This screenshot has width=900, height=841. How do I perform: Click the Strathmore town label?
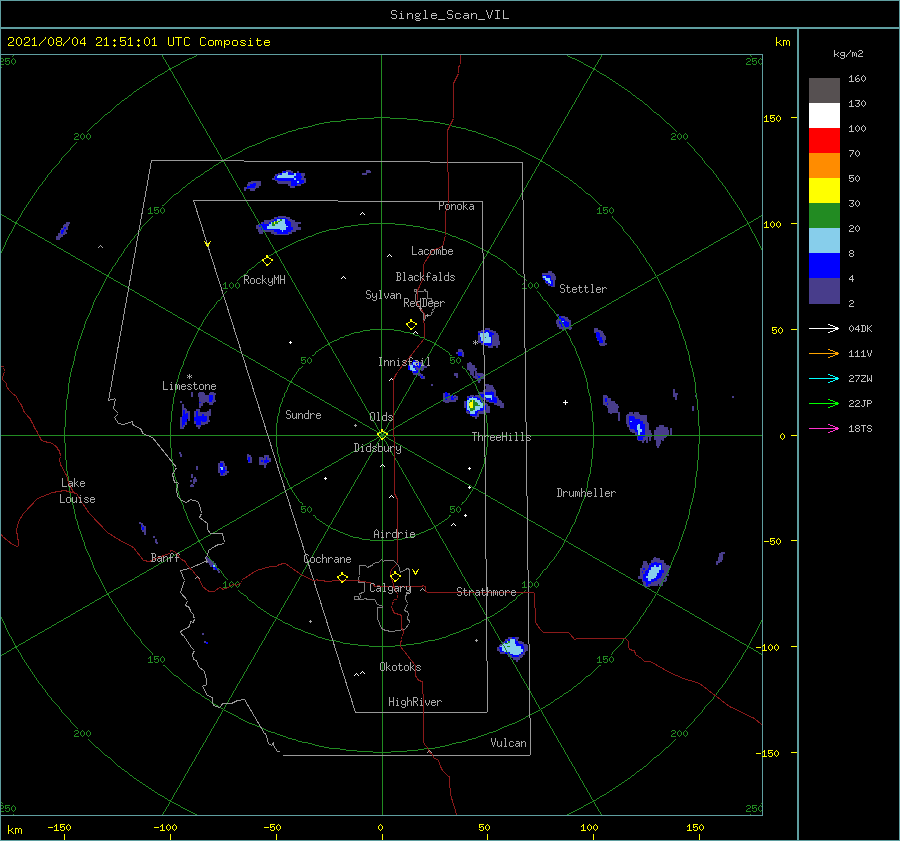click(486, 592)
